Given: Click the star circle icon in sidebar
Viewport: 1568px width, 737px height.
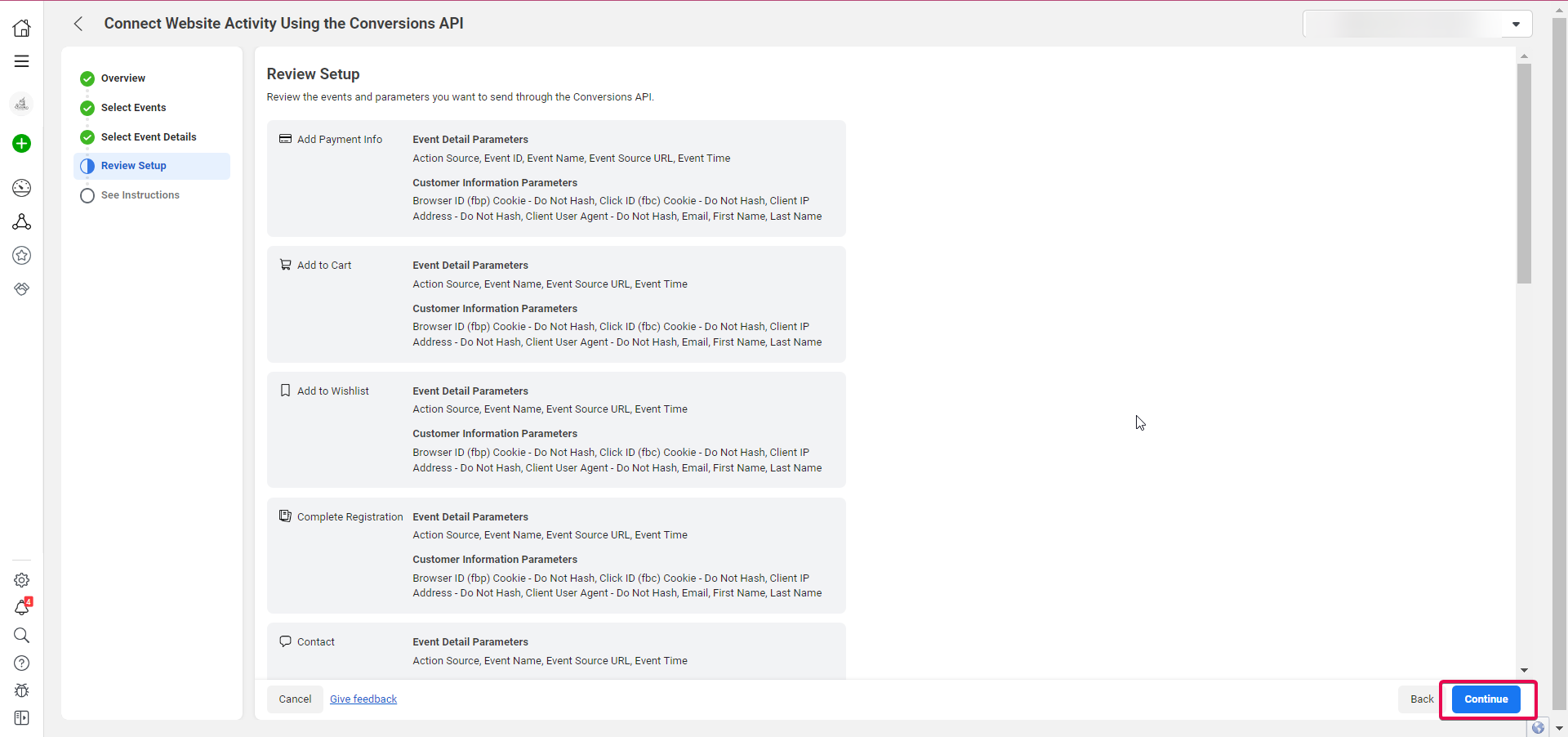Looking at the screenshot, I should pos(22,256).
